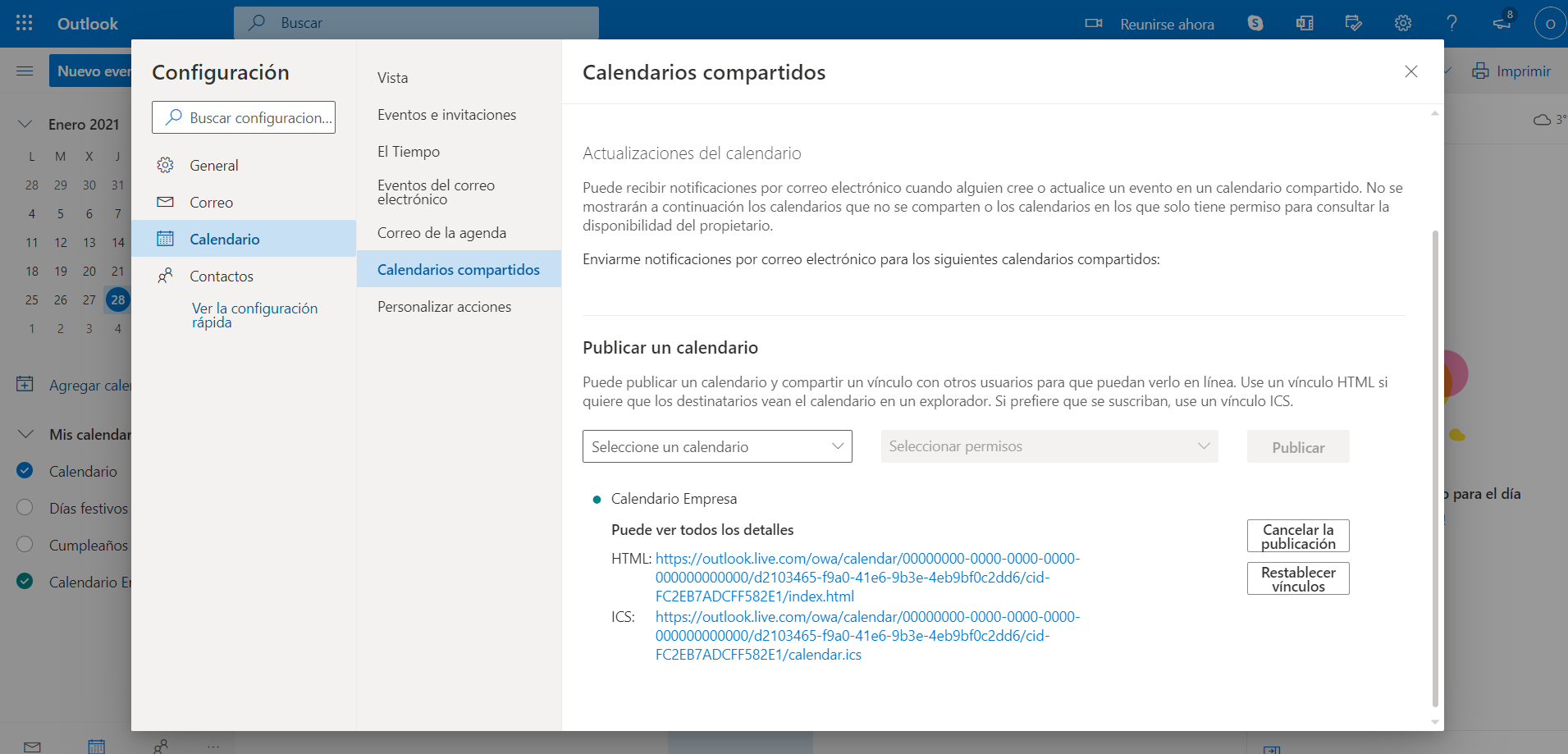Enable the Días festivos calendar

pyautogui.click(x=25, y=508)
